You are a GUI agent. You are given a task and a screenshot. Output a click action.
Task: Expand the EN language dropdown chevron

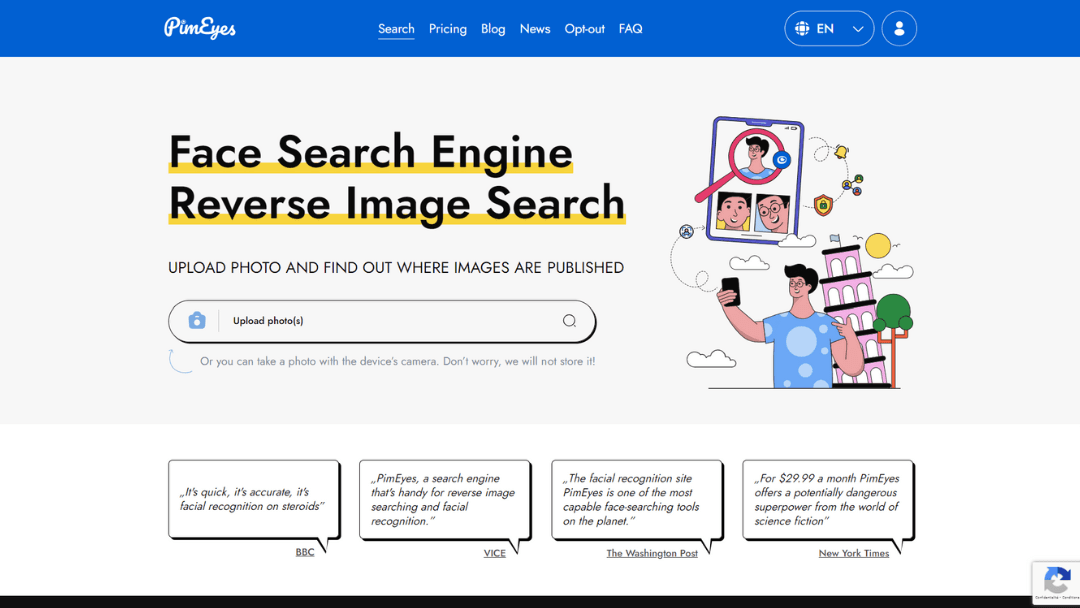click(x=857, y=29)
